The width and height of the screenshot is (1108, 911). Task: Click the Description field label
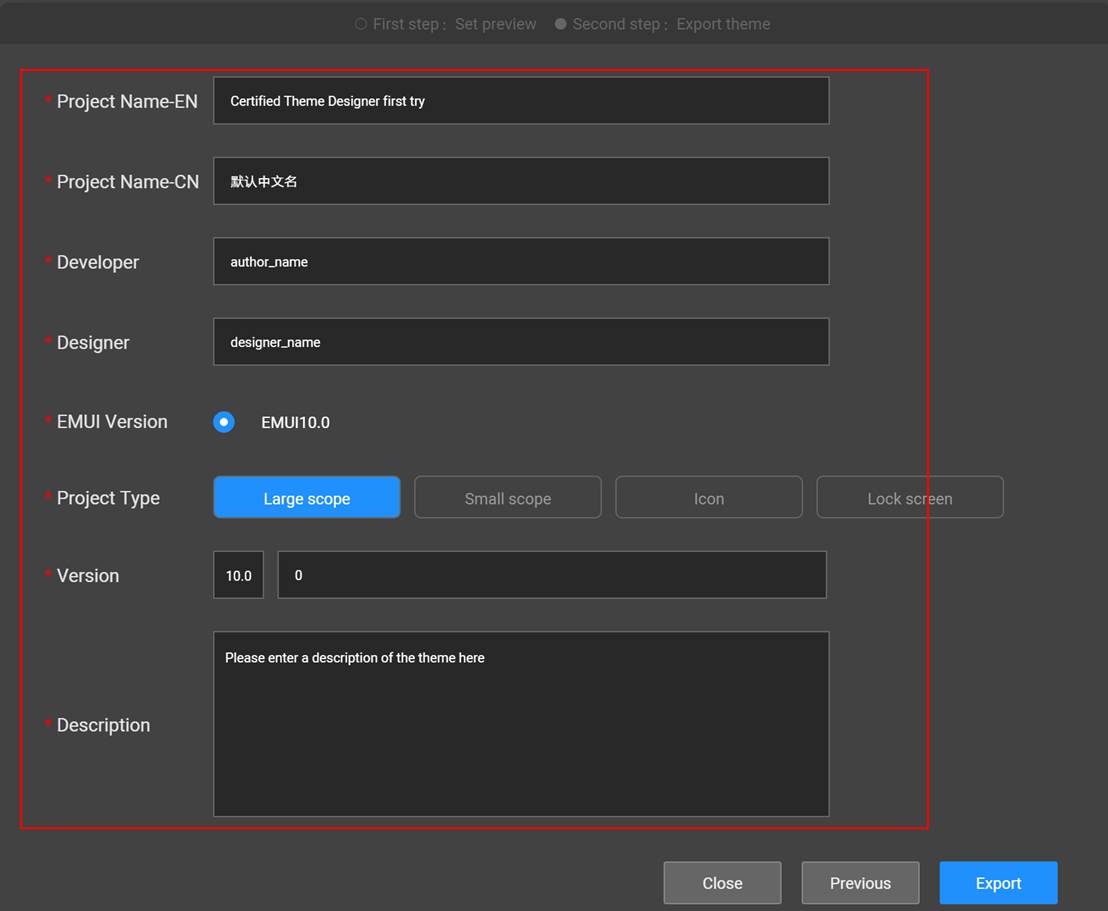pyautogui.click(x=103, y=725)
